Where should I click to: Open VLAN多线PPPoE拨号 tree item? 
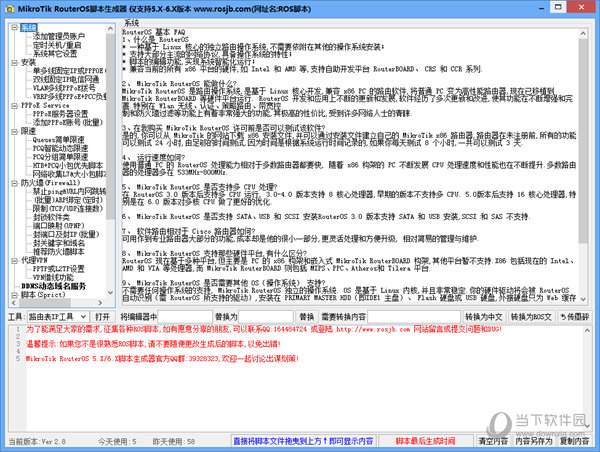coord(64,88)
